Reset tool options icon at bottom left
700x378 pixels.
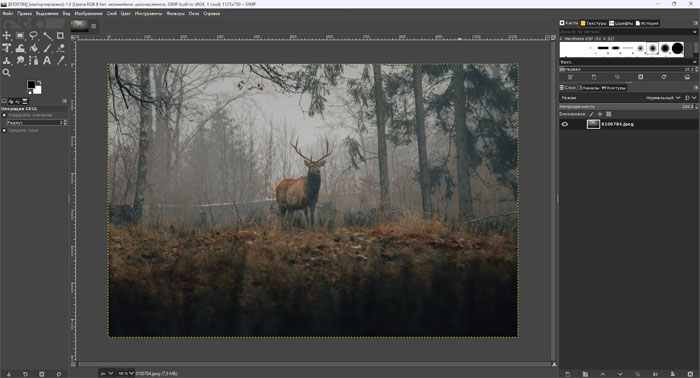[58, 374]
